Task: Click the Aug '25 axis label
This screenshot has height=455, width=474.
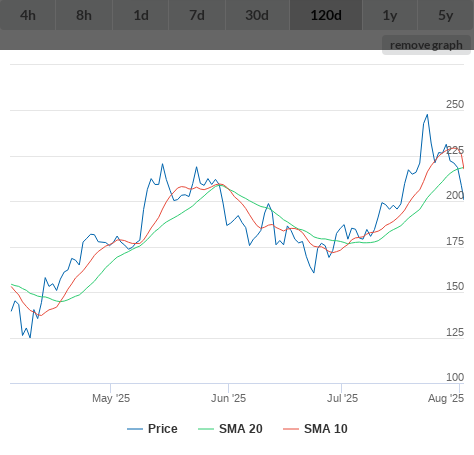Action: [x=446, y=398]
